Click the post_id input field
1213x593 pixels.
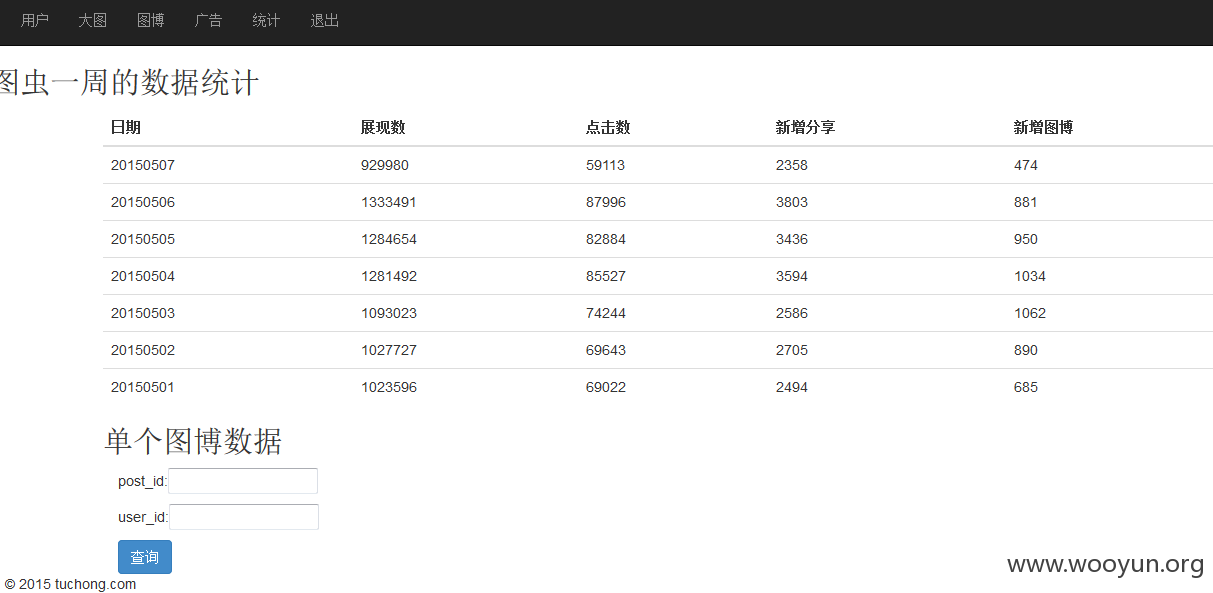[243, 481]
